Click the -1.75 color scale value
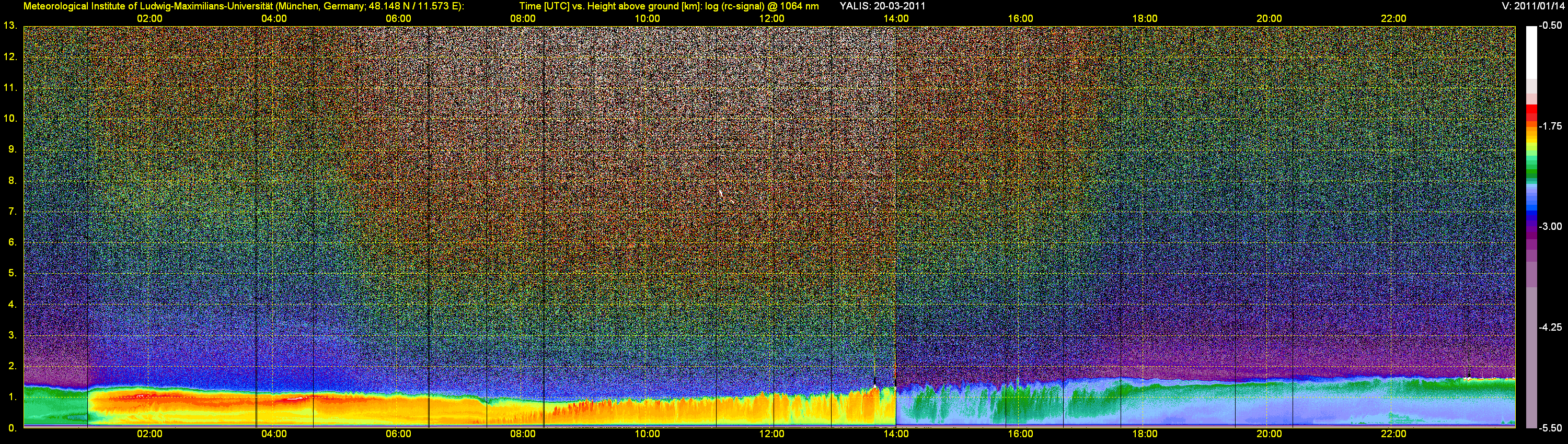The image size is (1568, 444). point(1550,126)
